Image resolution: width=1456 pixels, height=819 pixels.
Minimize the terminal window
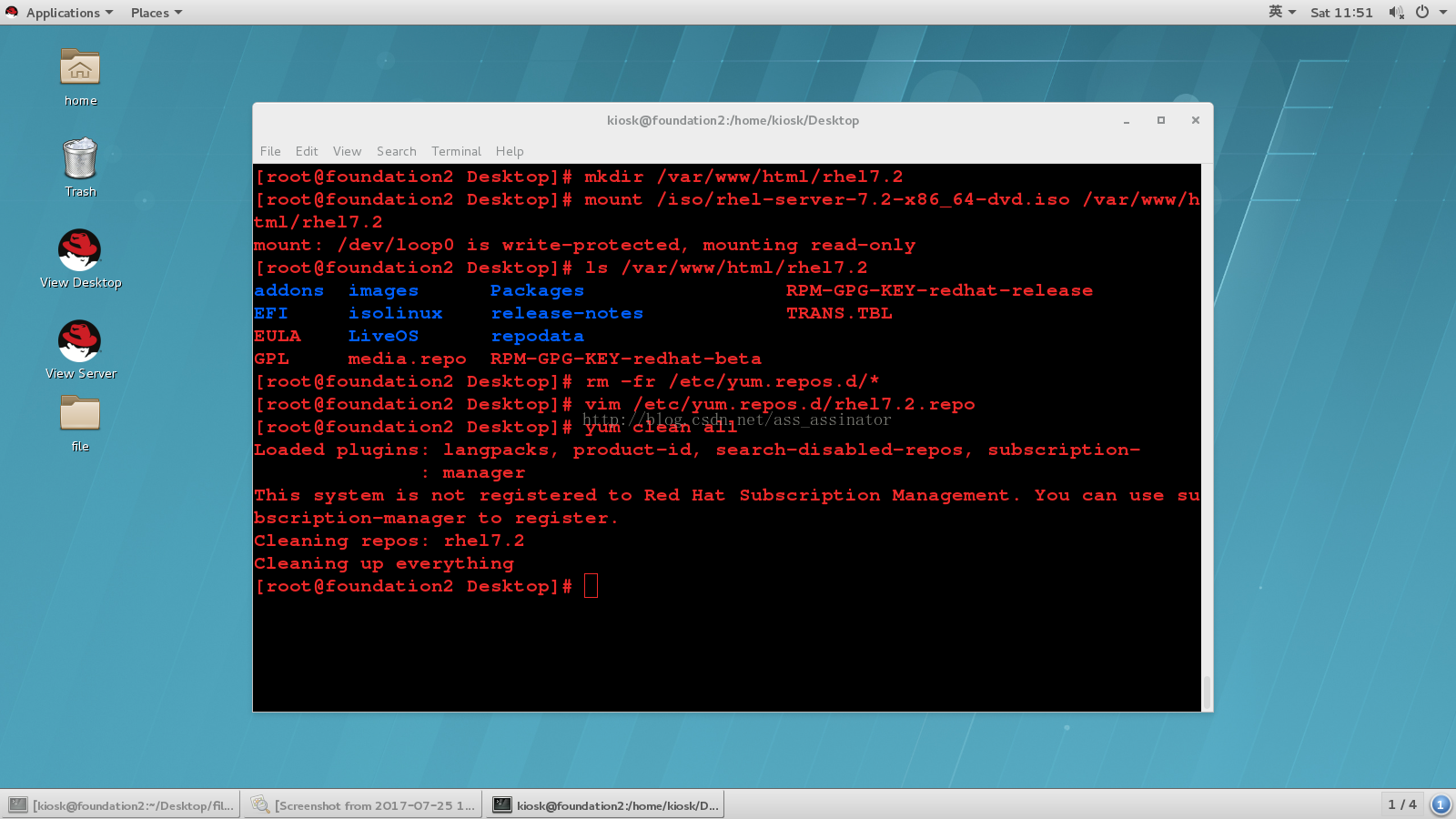(1127, 120)
